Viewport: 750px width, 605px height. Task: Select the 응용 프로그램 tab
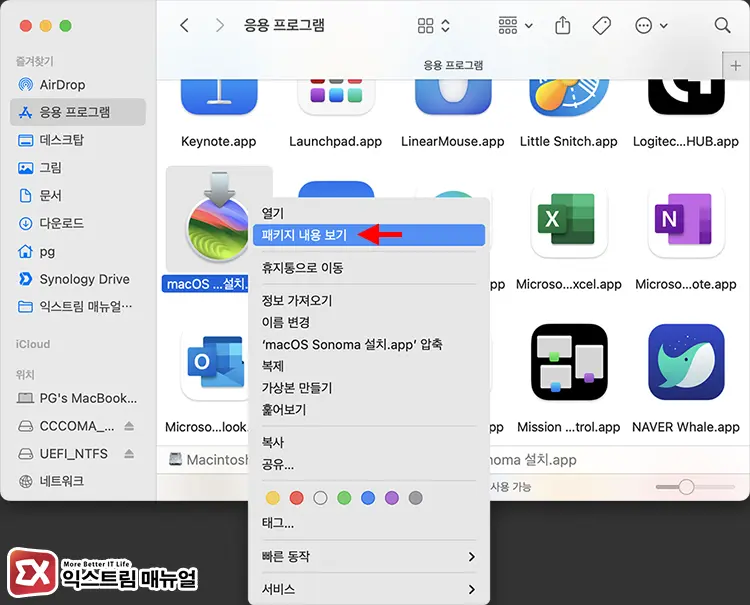453,65
